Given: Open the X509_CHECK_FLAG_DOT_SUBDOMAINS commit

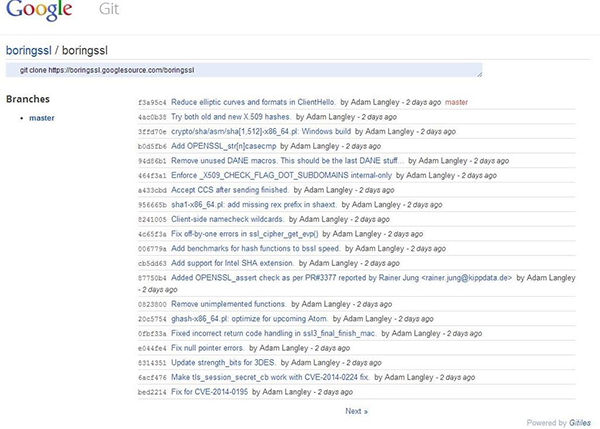Looking at the screenshot, I should click(281, 175).
